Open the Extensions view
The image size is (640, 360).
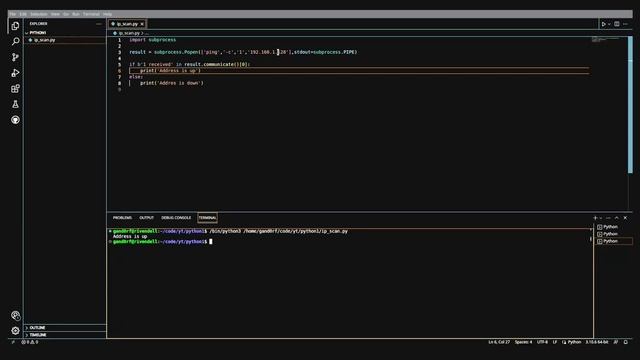coord(15,89)
